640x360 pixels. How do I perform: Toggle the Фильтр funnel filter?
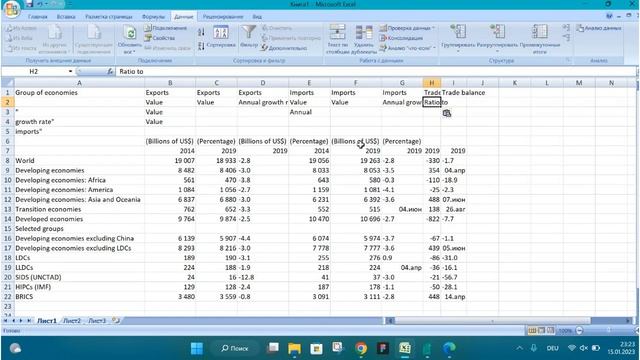pyautogui.click(x=249, y=36)
